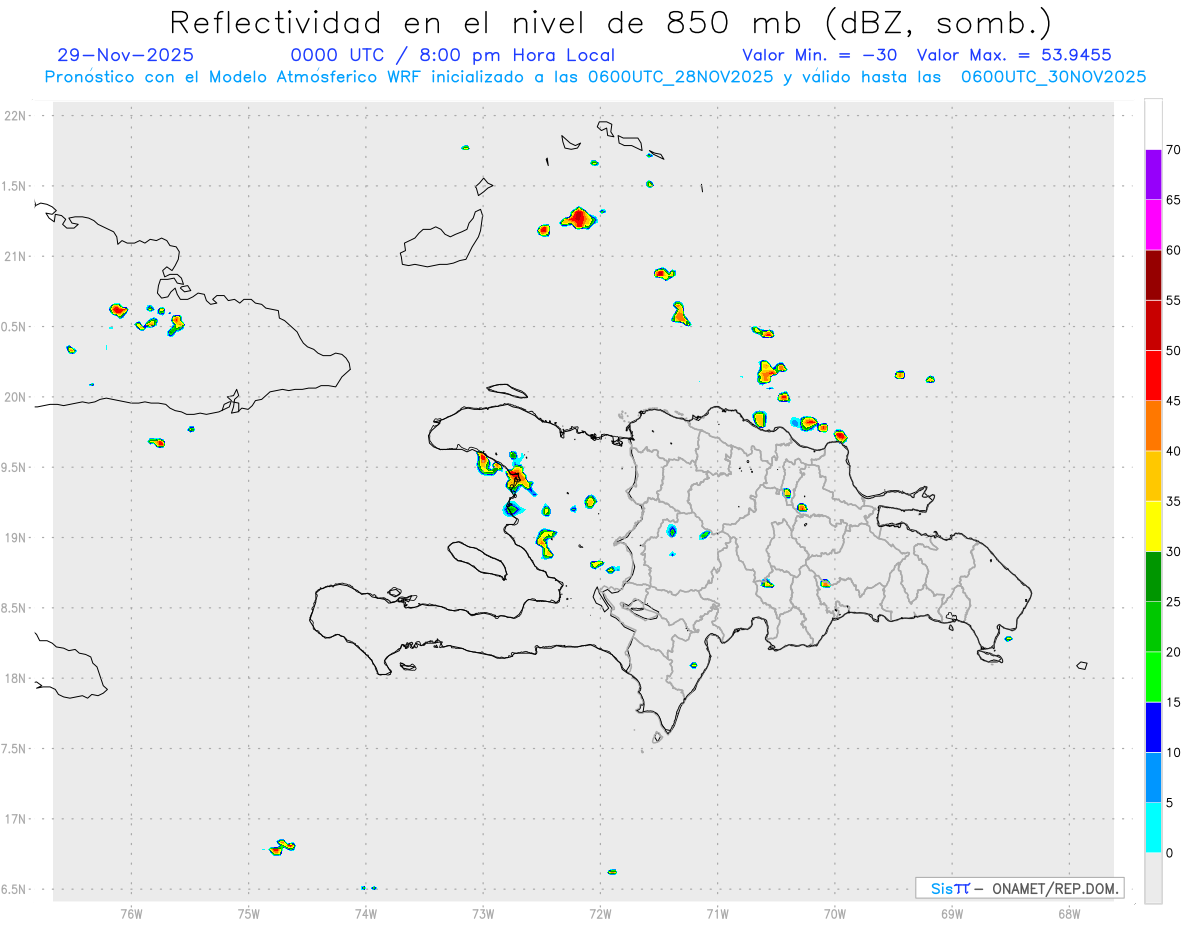Click the '68W' longitude label
1200x927 pixels.
(1069, 914)
